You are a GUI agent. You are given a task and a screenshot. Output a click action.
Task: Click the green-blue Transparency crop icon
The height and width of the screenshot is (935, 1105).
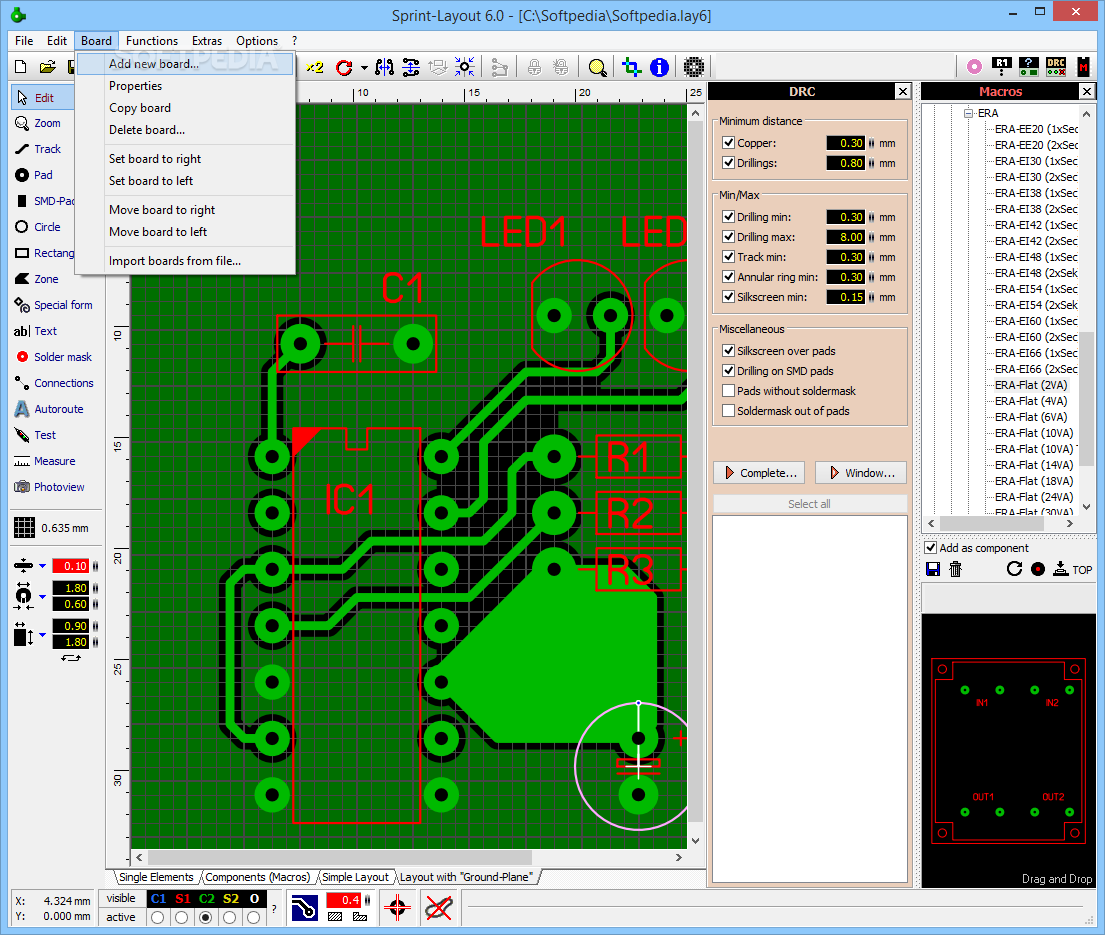coord(631,68)
